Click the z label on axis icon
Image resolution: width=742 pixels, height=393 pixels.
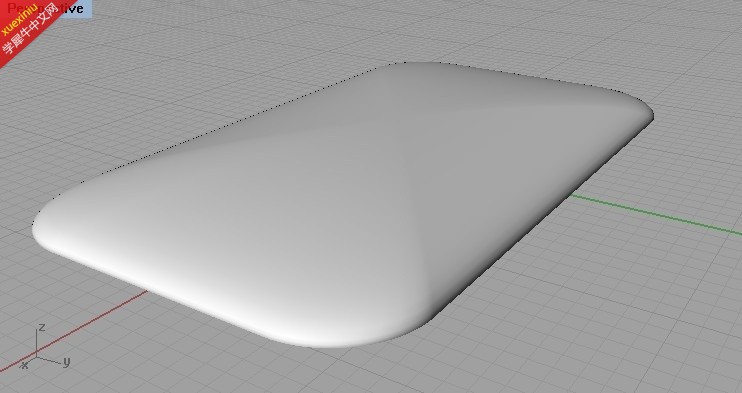42,327
